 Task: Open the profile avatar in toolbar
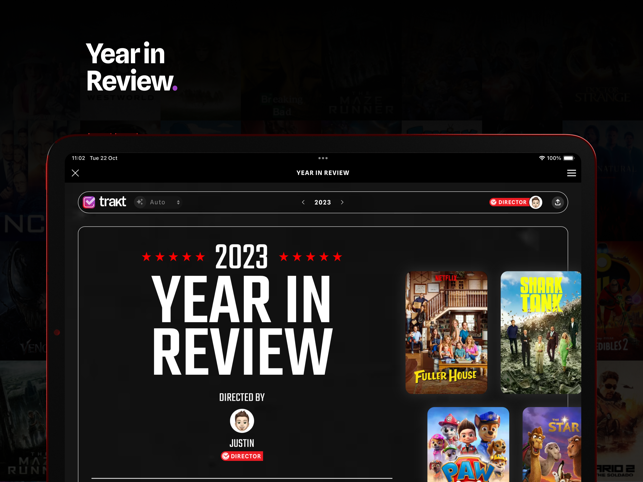click(x=536, y=202)
